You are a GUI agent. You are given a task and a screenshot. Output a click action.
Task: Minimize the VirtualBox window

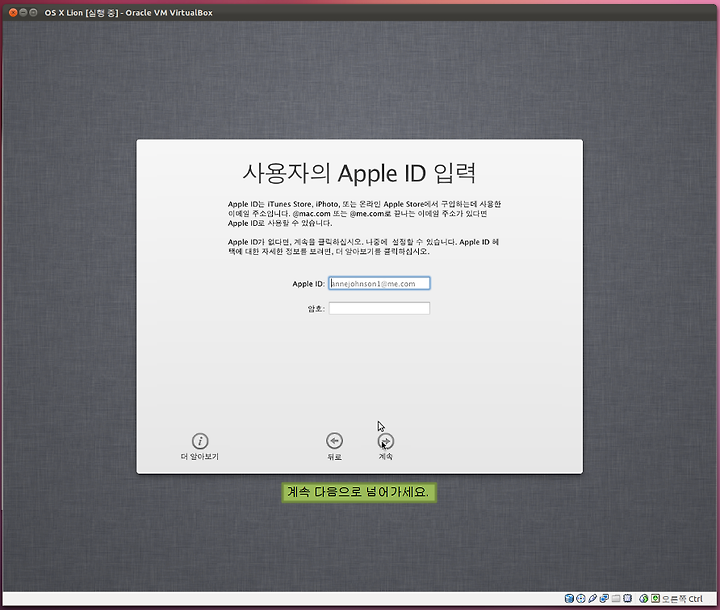[x=23, y=12]
